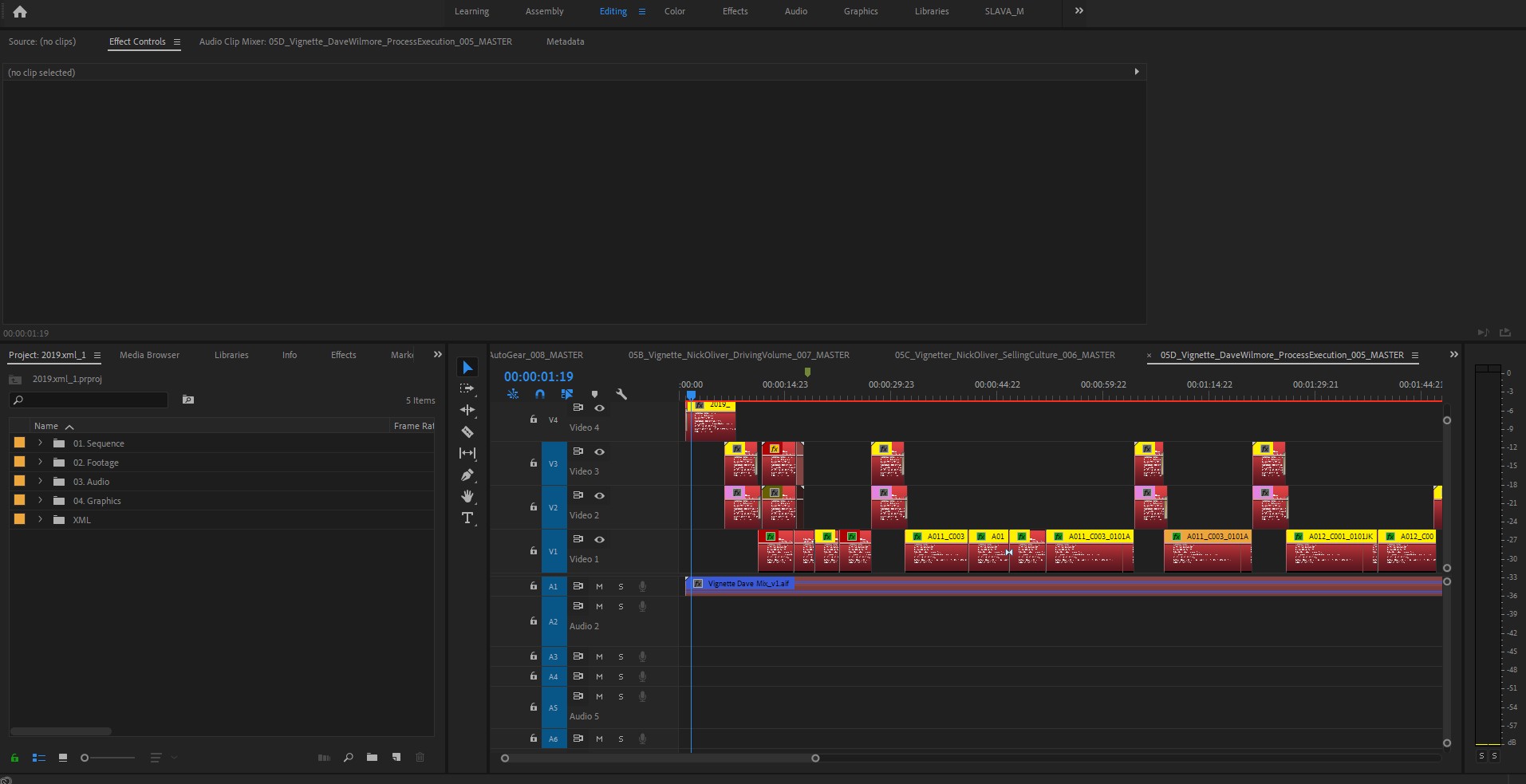Toggle insert sequences as nests option
The image size is (1526, 784).
click(x=513, y=394)
